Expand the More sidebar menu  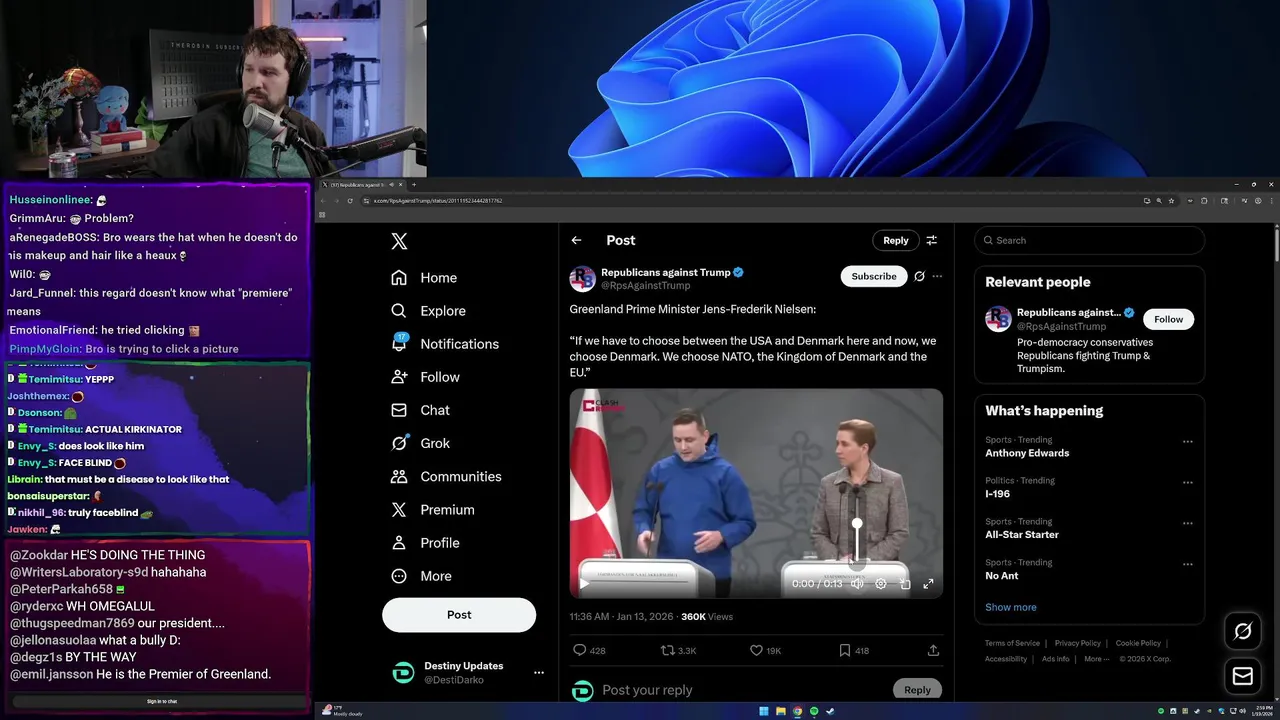[x=421, y=576]
